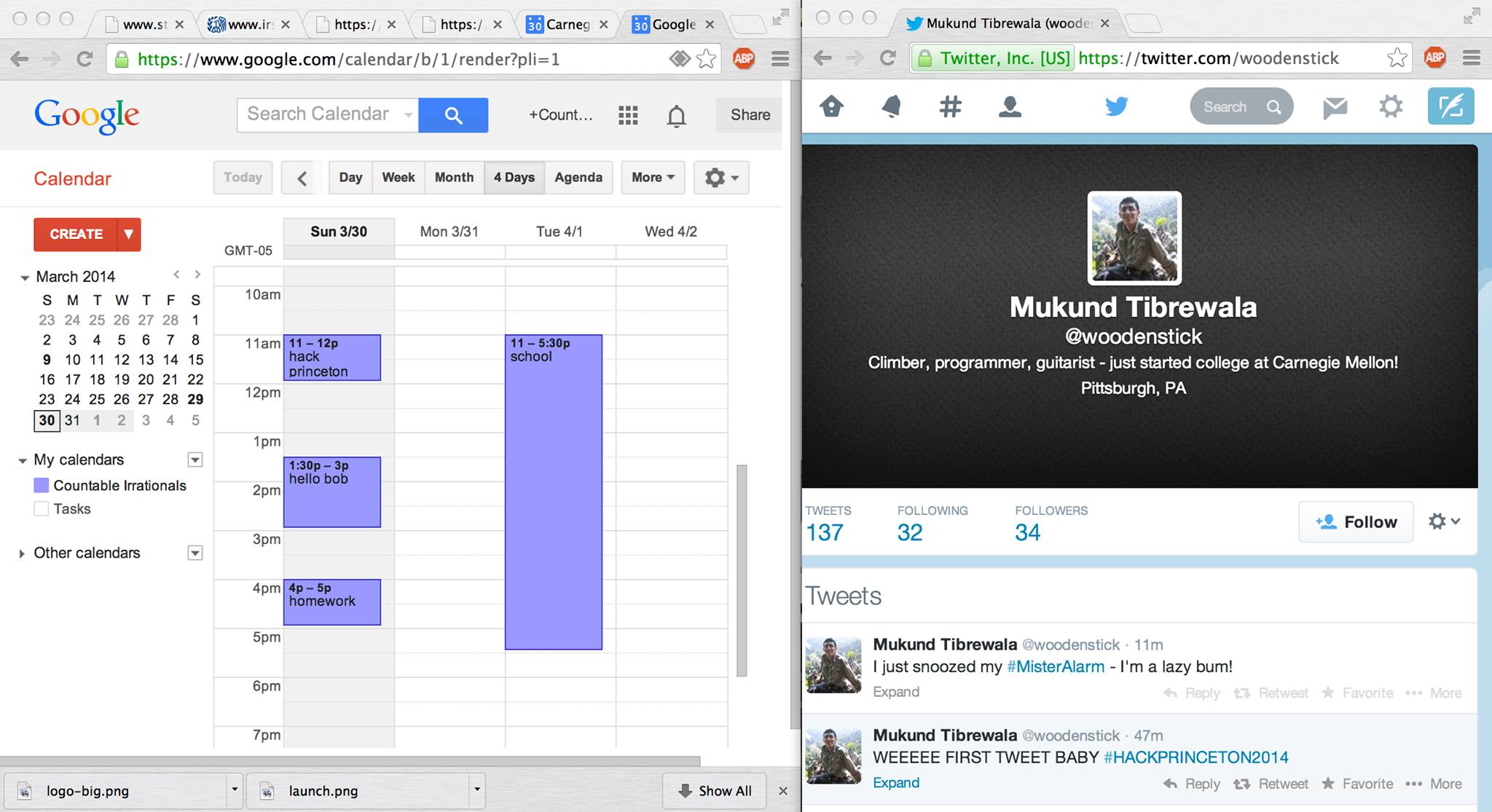Click the #MisterAlarm hashtag link
The width and height of the screenshot is (1492, 812).
pyautogui.click(x=1055, y=666)
